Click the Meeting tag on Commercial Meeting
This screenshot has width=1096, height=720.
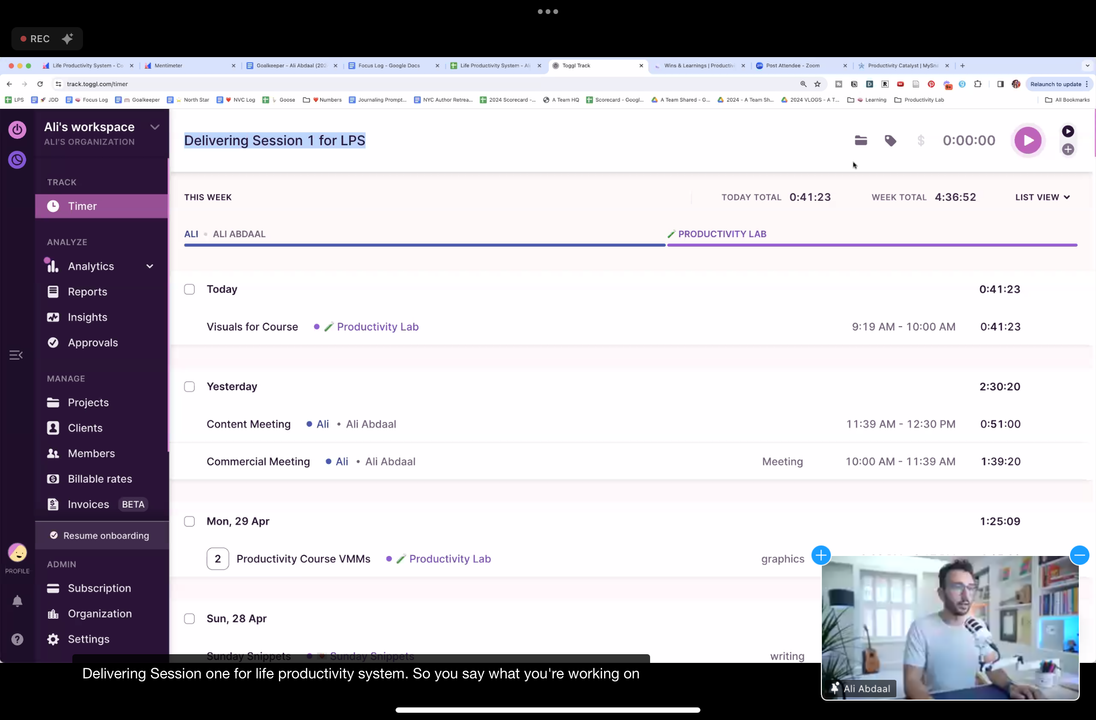(x=782, y=461)
